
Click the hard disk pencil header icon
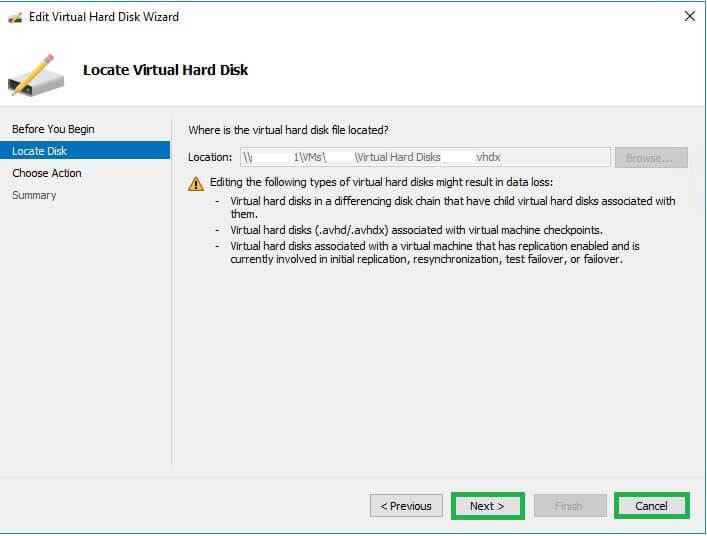(x=36, y=75)
